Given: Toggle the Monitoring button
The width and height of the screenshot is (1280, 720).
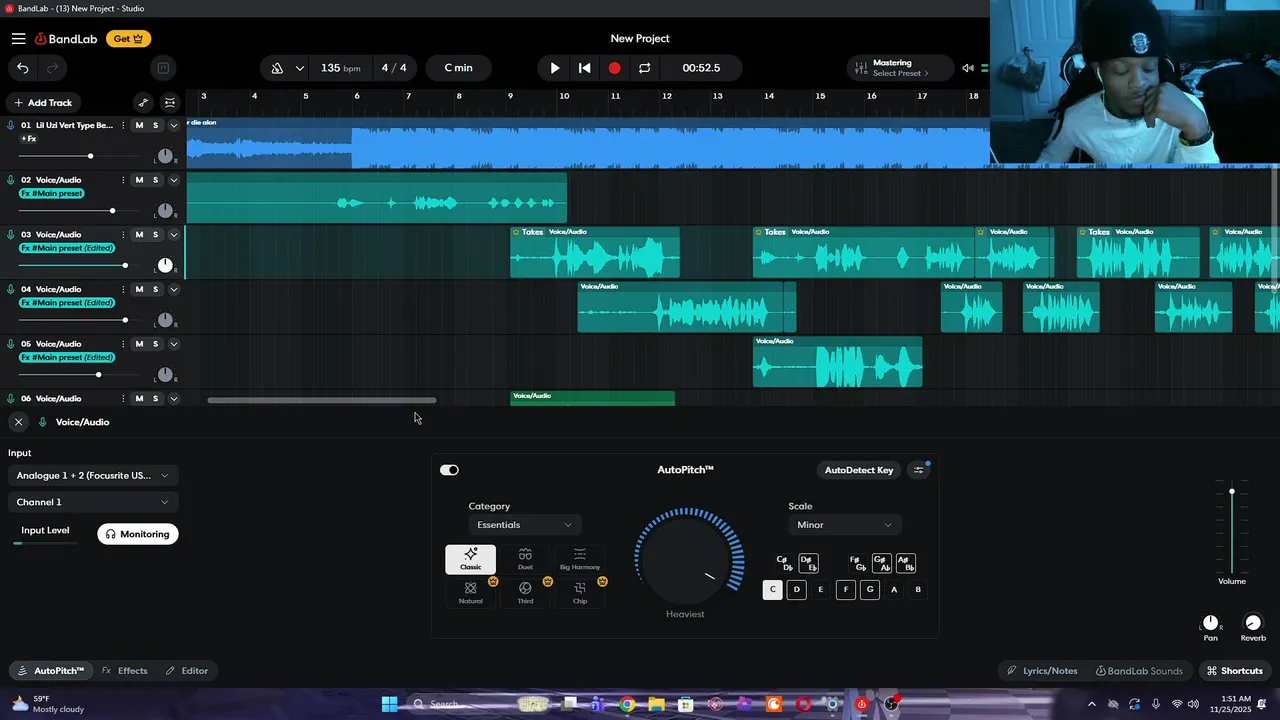Looking at the screenshot, I should (138, 534).
